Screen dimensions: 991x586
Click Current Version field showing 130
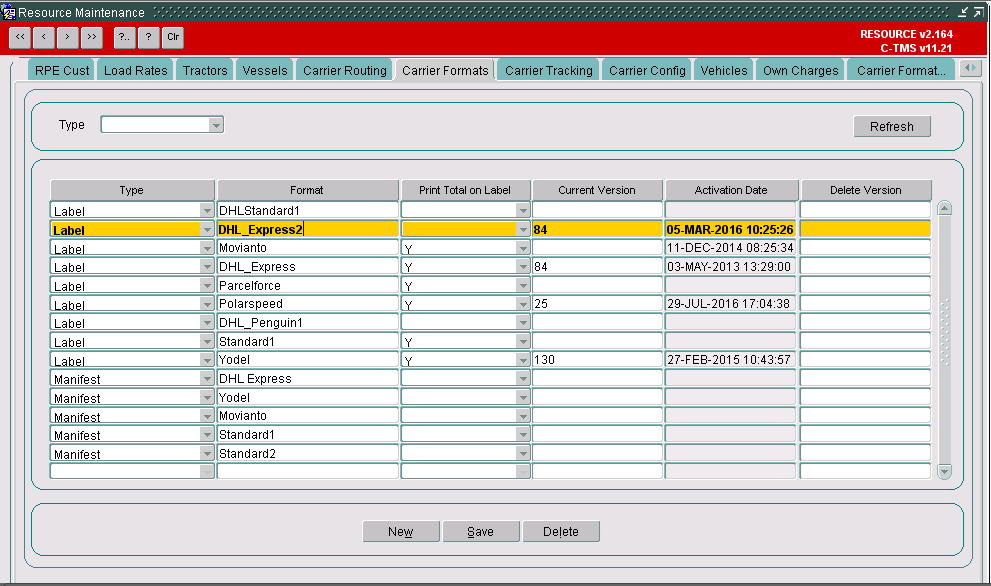click(597, 360)
